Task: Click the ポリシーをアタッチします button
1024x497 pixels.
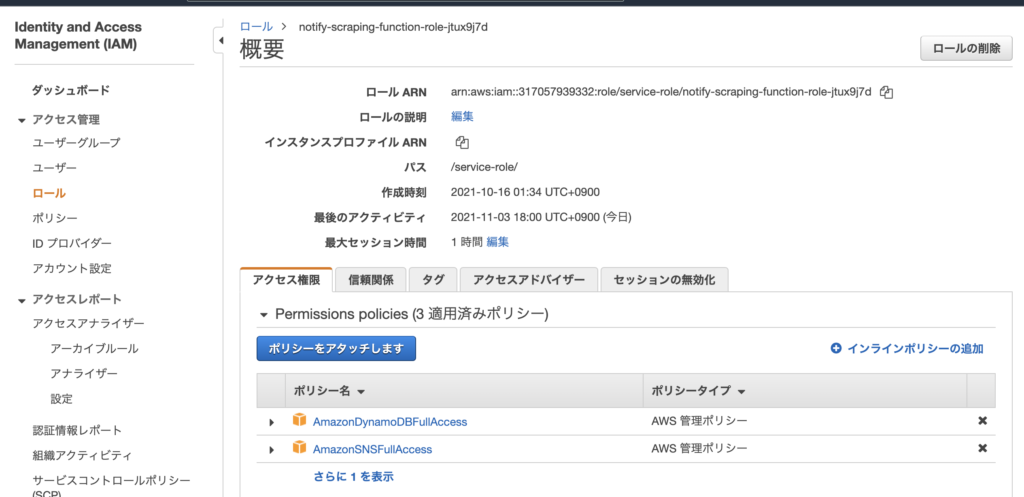Action: pos(336,349)
